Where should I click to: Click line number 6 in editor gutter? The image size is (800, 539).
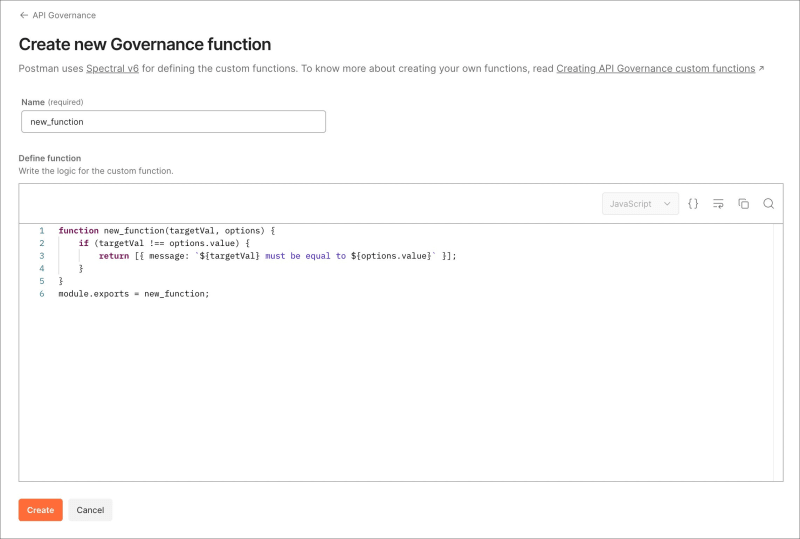tap(42, 294)
